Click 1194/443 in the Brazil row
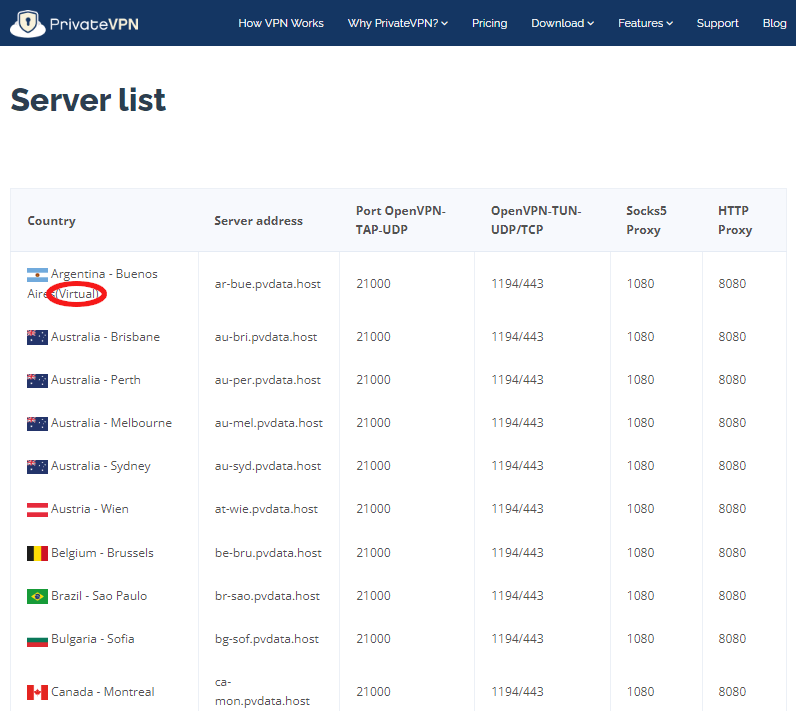The image size is (796, 711). (x=517, y=596)
